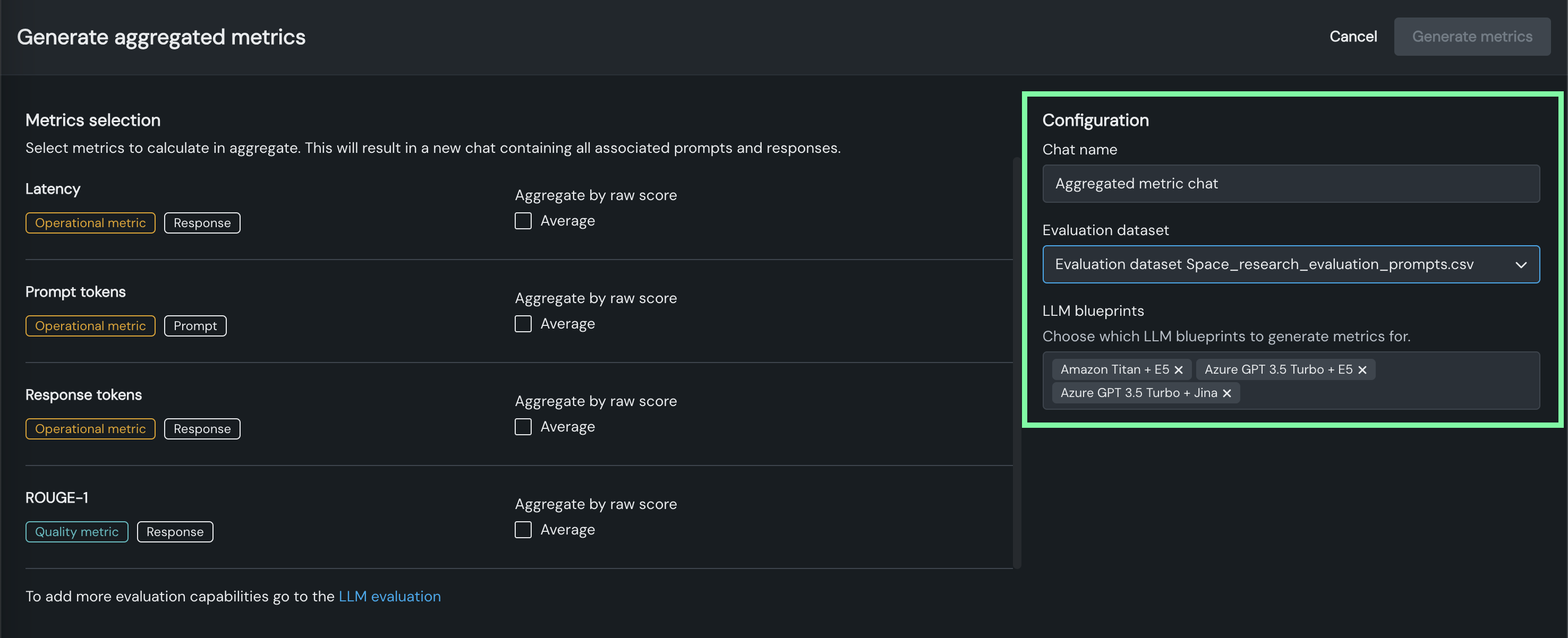This screenshot has height=638, width=1568.
Task: Remove Amazon Titan + E5 blueprint chip
Action: 1179,370
